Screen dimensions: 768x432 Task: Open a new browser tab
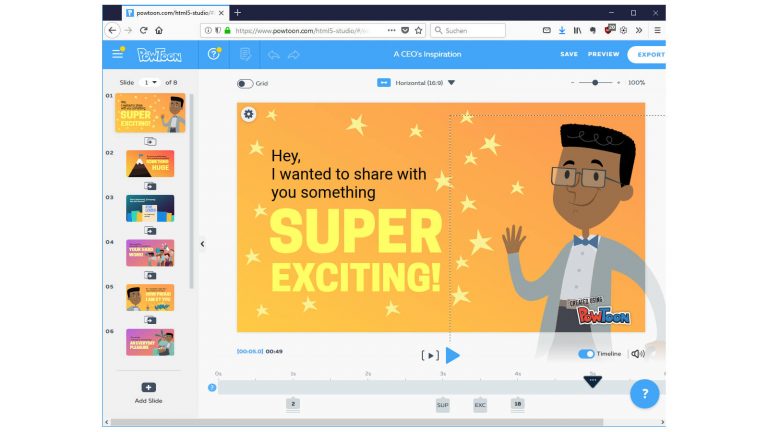tap(237, 12)
